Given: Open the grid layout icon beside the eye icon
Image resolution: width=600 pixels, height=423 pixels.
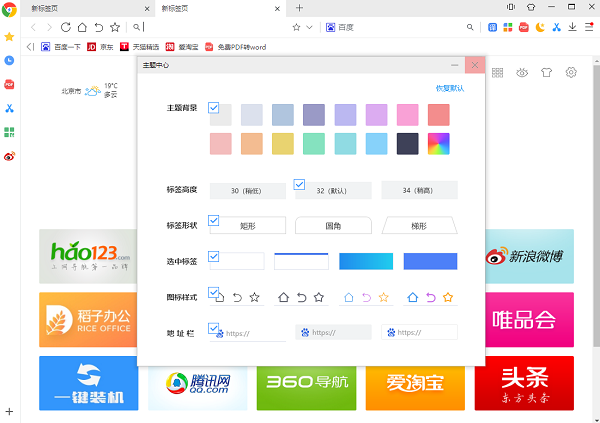Looking at the screenshot, I should click(496, 72).
